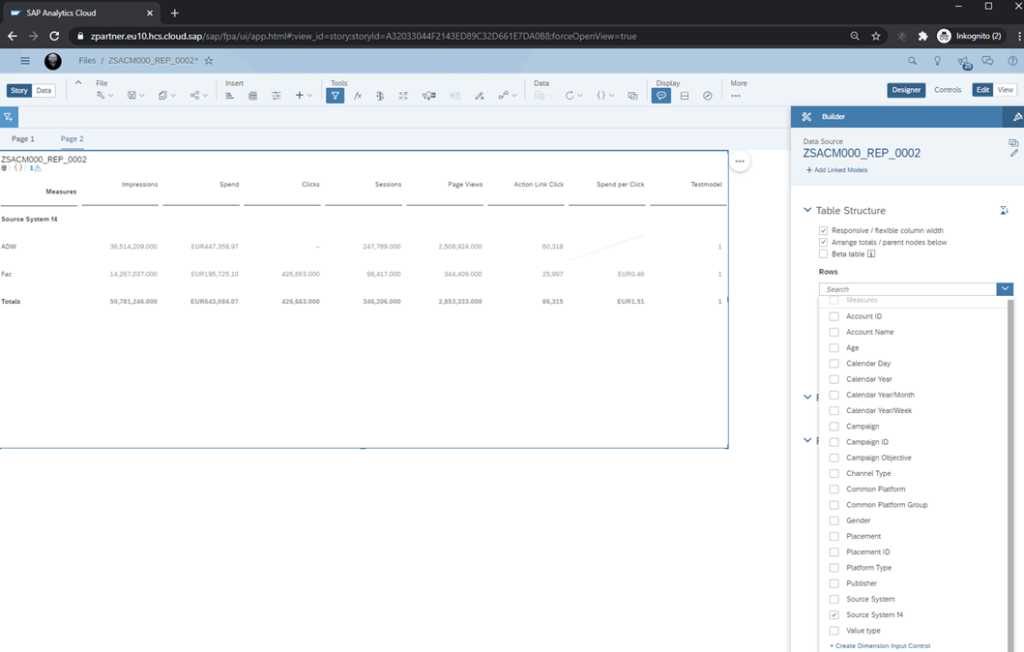Switch to the Styling paintbrush panel

tap(1016, 117)
